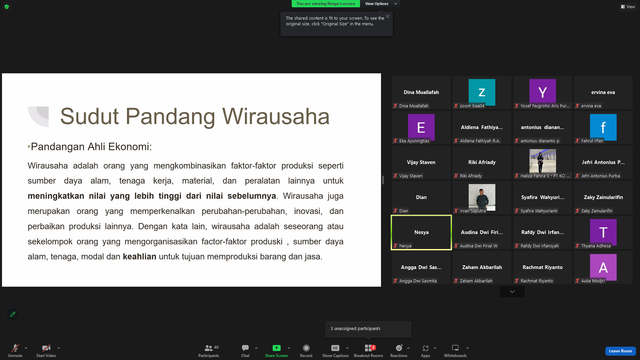Toggle Show Captions
Image resolution: width=640 pixels, height=360 pixels.
click(335, 350)
